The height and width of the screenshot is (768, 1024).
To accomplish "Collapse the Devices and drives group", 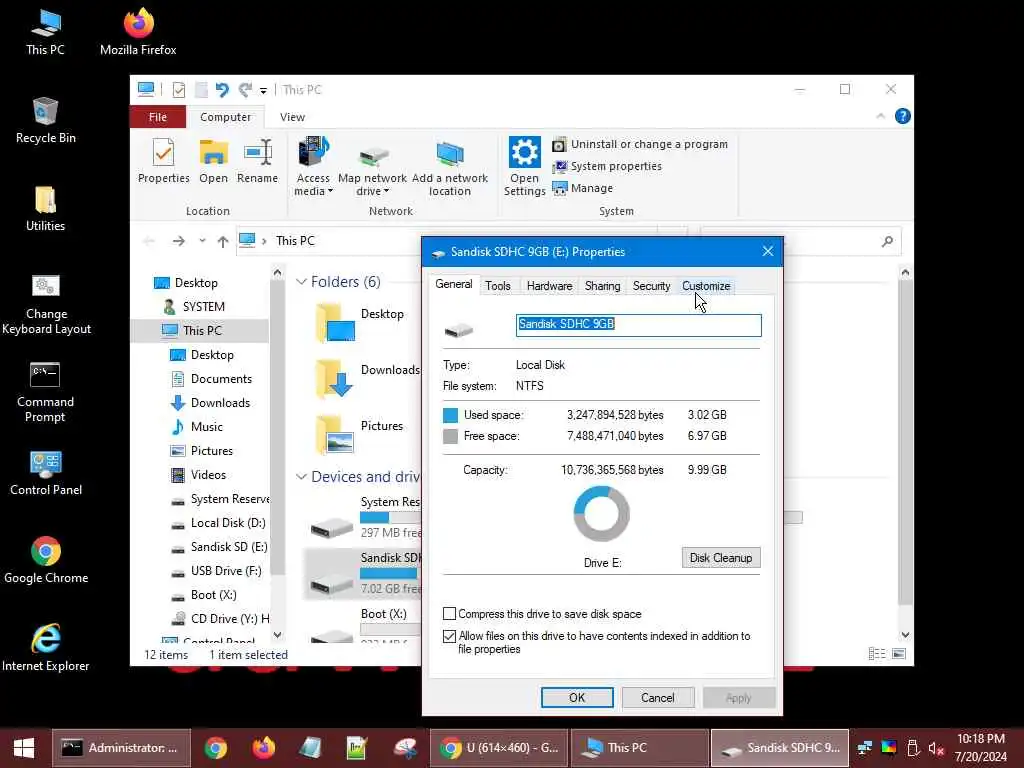I will click(301, 477).
